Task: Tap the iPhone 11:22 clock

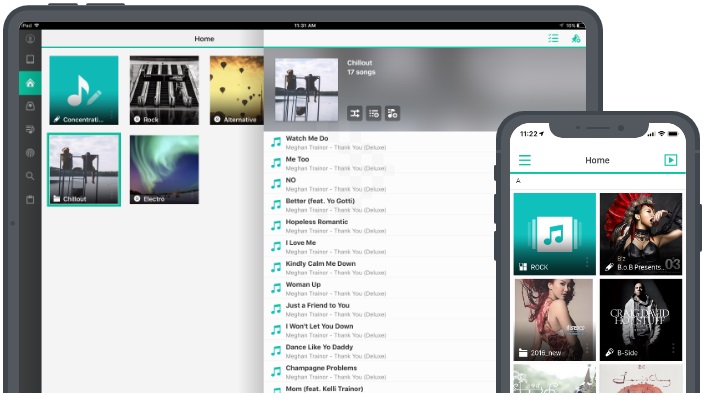Action: point(529,134)
